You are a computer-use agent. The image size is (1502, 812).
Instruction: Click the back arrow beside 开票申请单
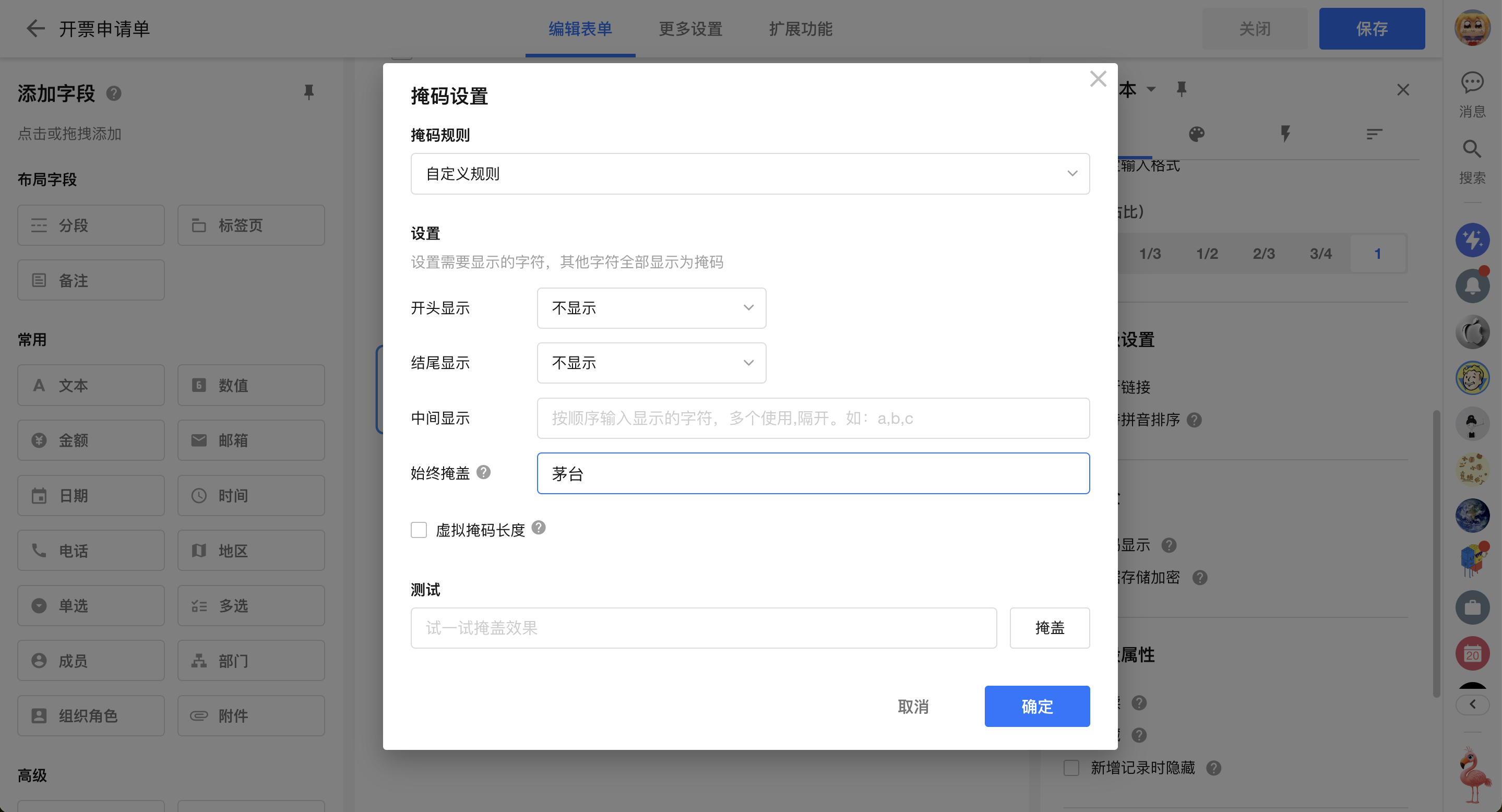pos(35,29)
